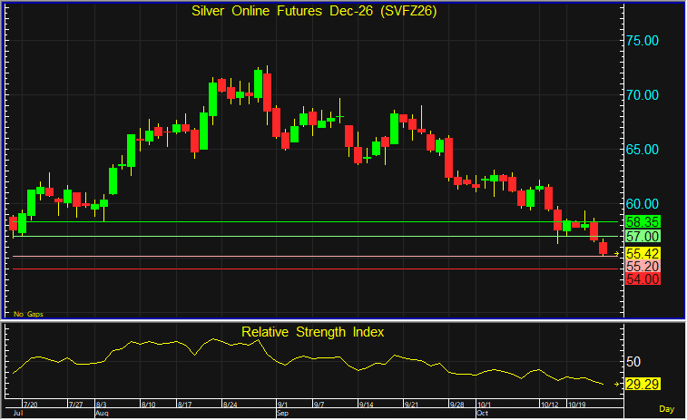Click the pink 55.20 level tag
The height and width of the screenshot is (420, 687).
click(642, 266)
